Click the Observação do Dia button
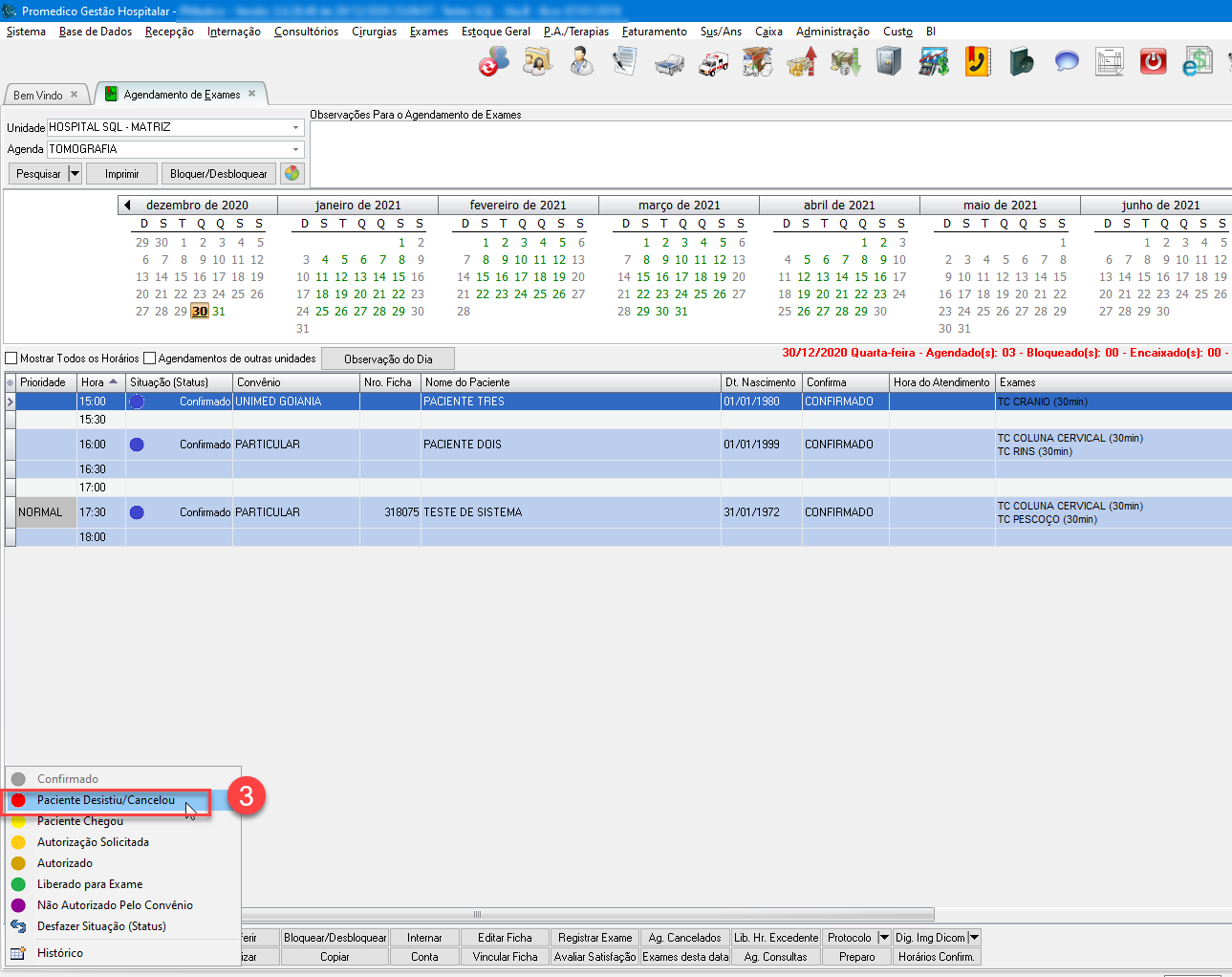 [388, 359]
